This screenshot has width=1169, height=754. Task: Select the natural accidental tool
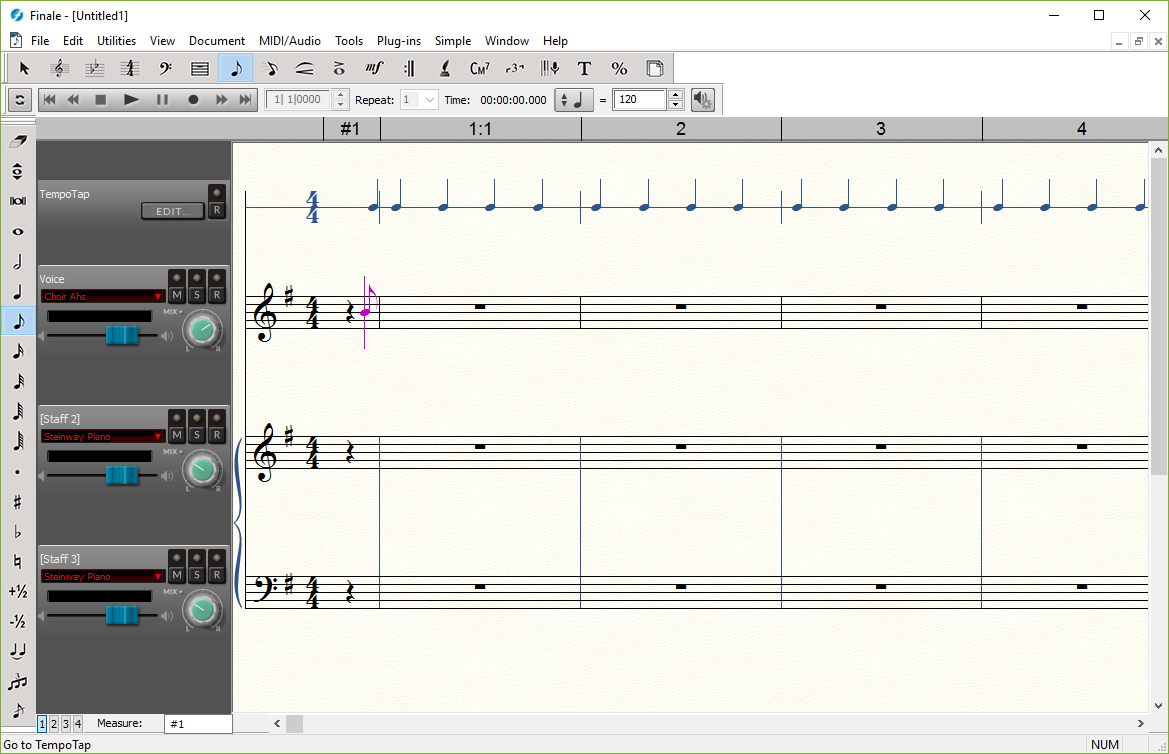point(18,562)
